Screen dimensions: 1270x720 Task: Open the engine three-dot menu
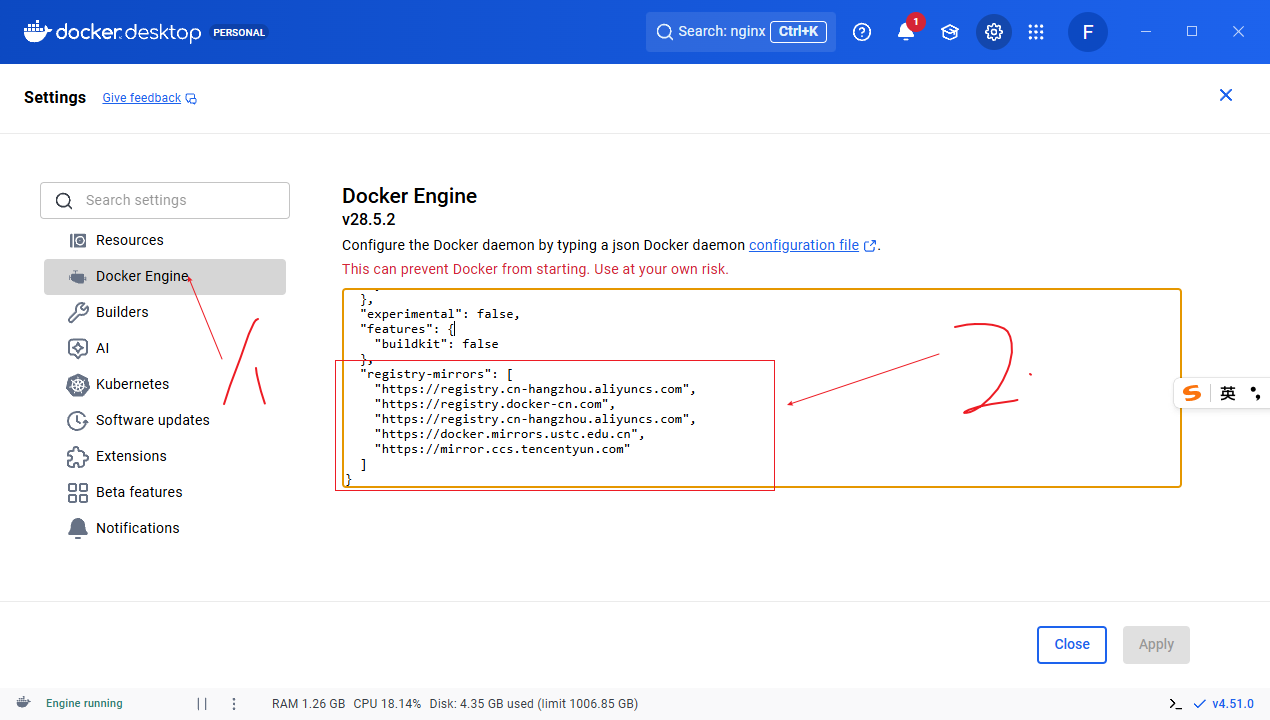(234, 703)
